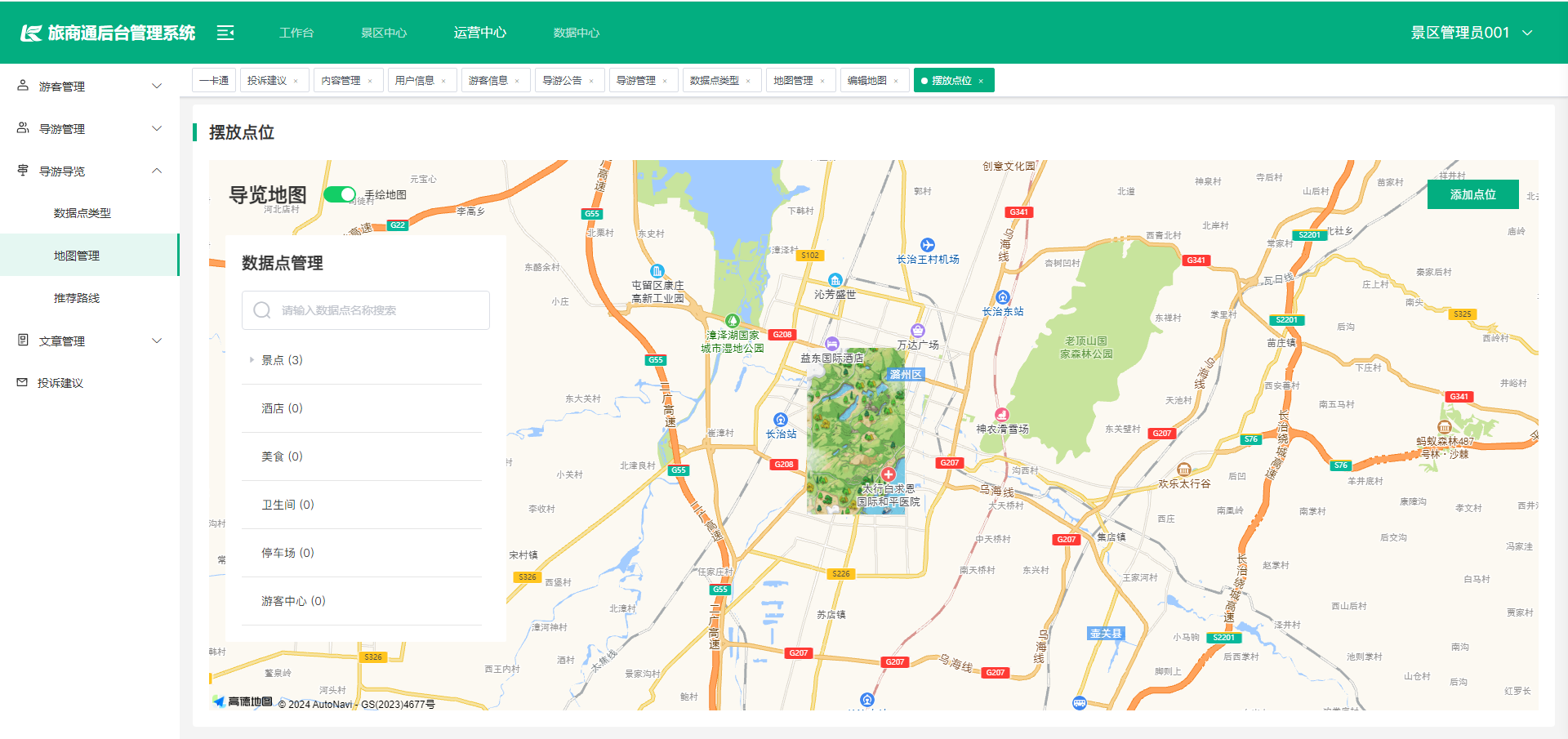This screenshot has height=739, width=1568.
Task: Click the 长治站 railway station marker
Action: point(781,420)
